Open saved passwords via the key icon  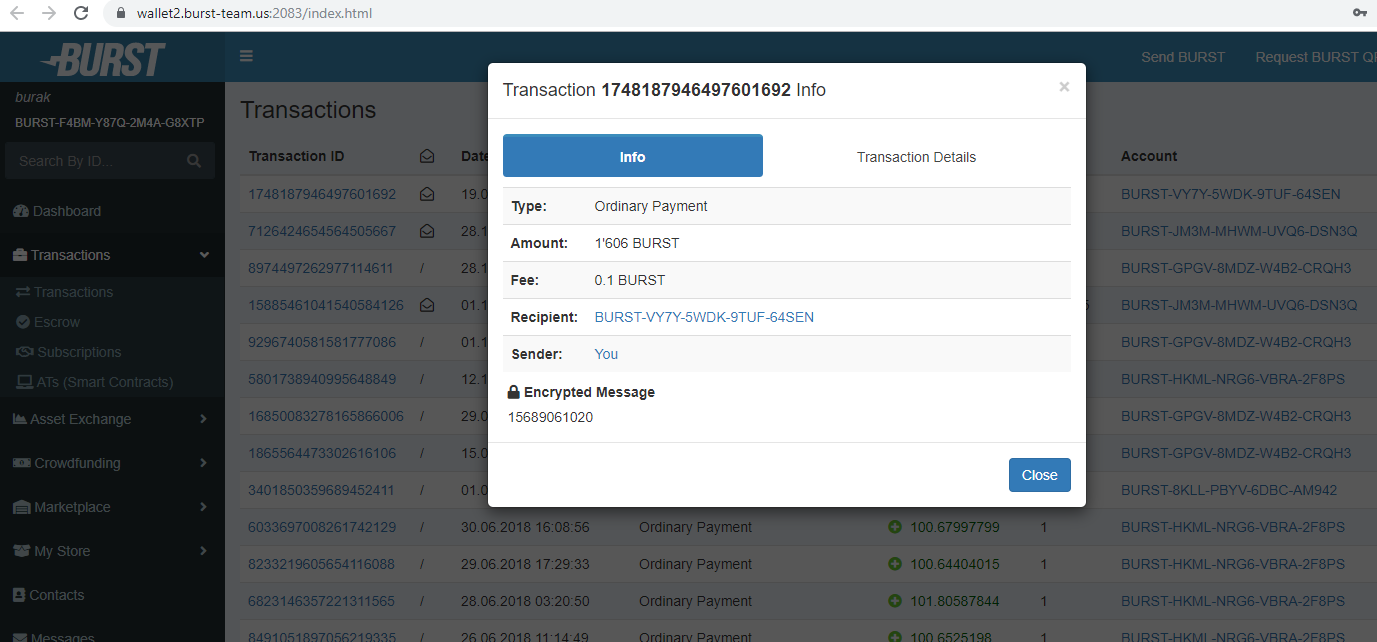[x=1360, y=13]
